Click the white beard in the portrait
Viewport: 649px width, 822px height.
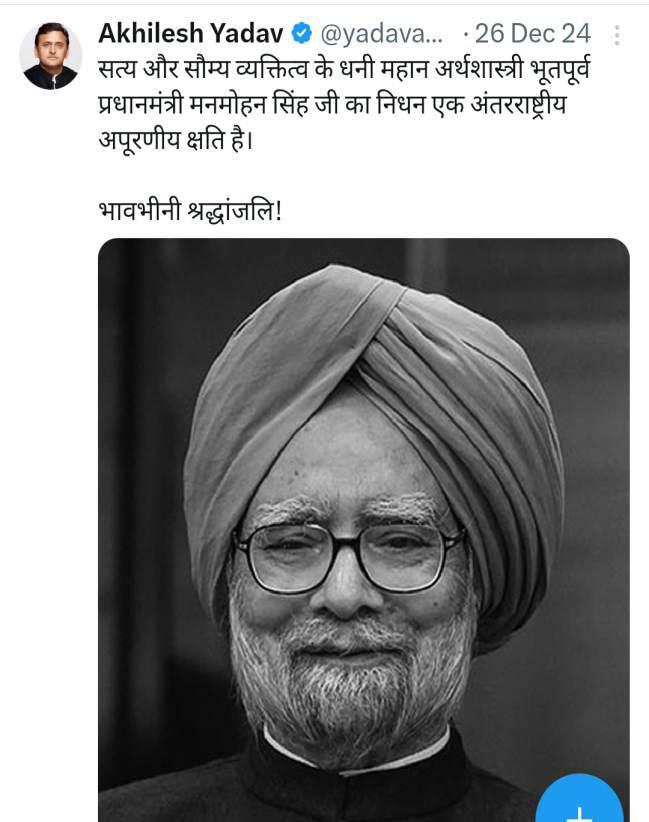pos(350,676)
